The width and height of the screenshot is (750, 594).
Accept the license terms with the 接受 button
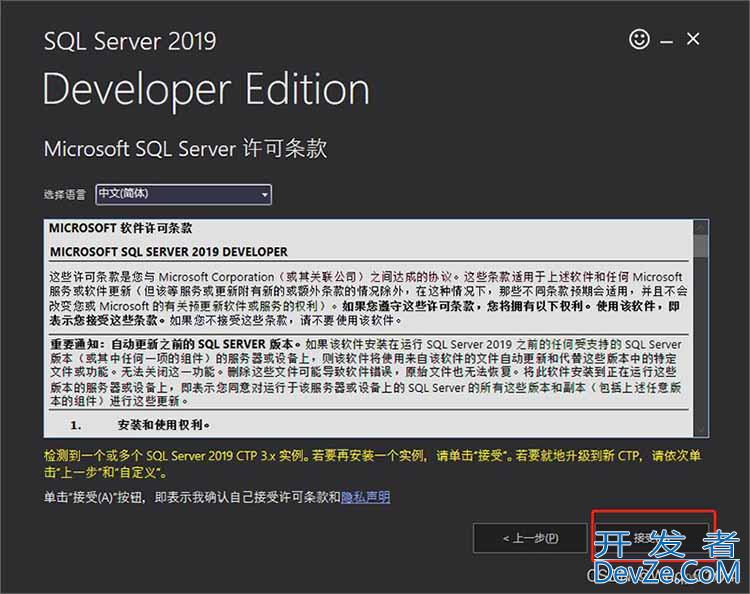coord(651,538)
